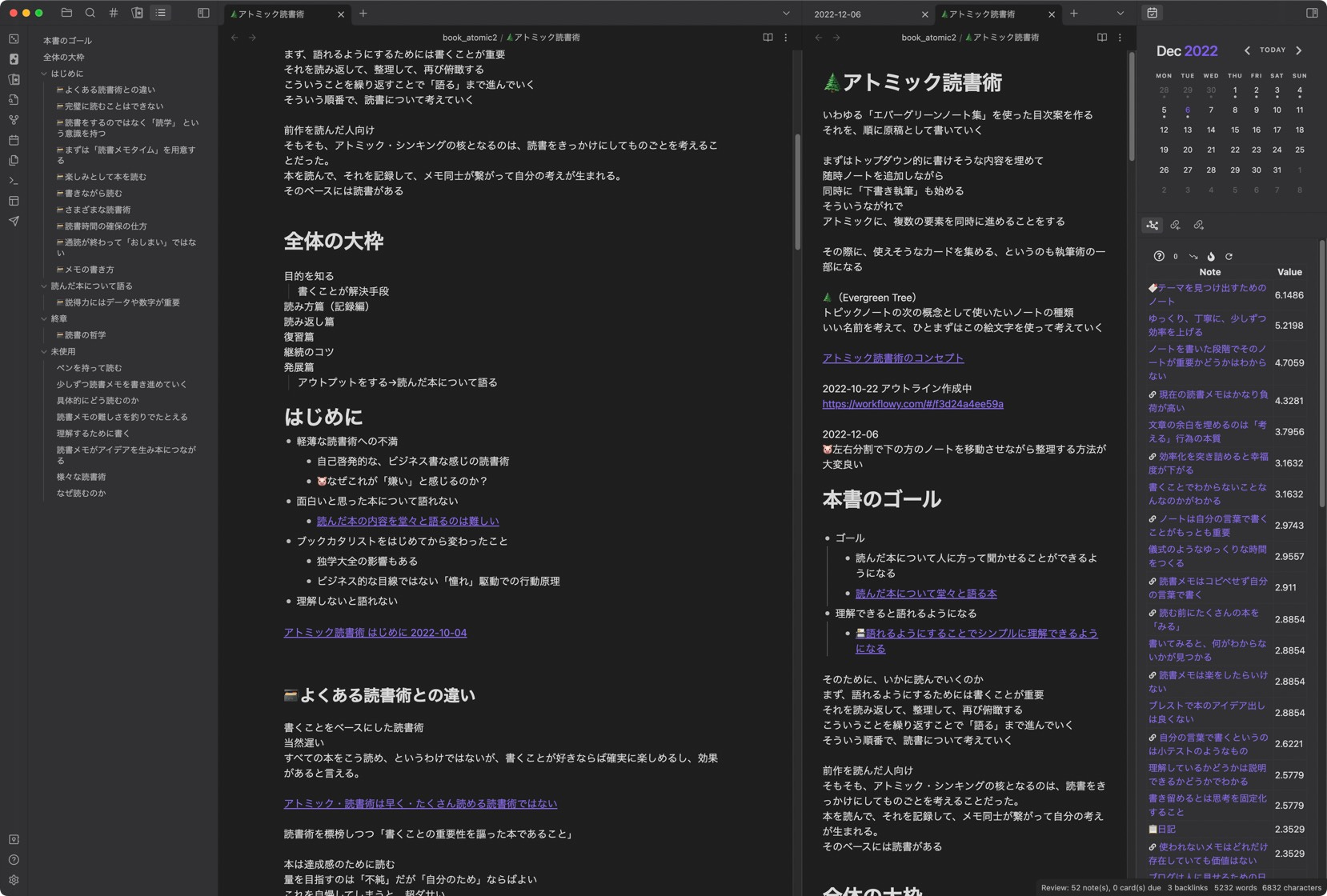Click the starred file icon in ribbon
Screen dimensions: 1327x896
tap(14, 59)
